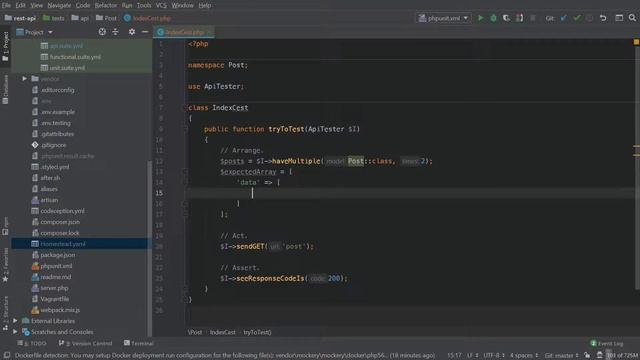
Task: Expand the vendor folder
Action: (24, 79)
